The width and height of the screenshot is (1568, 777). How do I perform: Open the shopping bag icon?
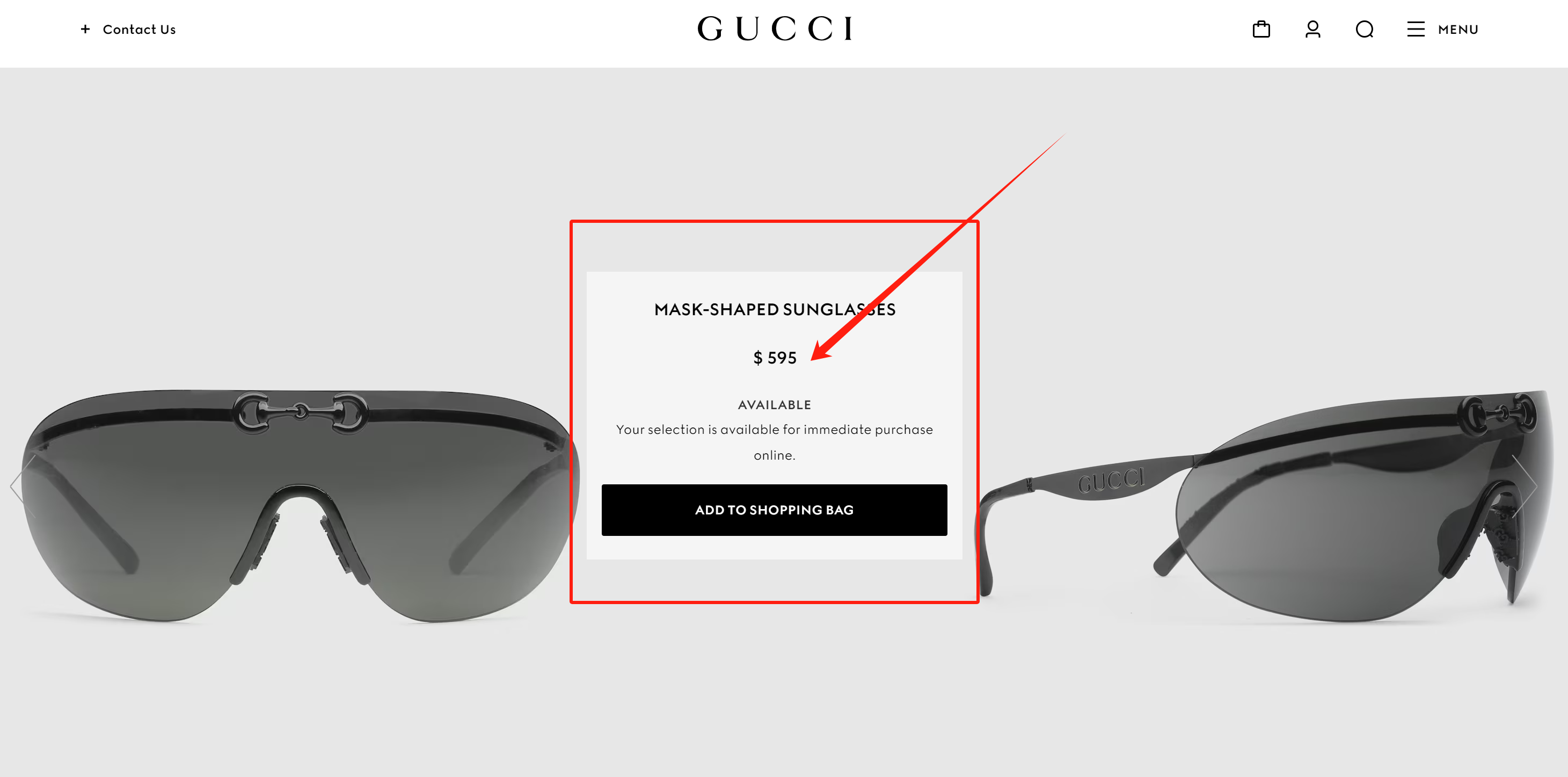(1261, 29)
